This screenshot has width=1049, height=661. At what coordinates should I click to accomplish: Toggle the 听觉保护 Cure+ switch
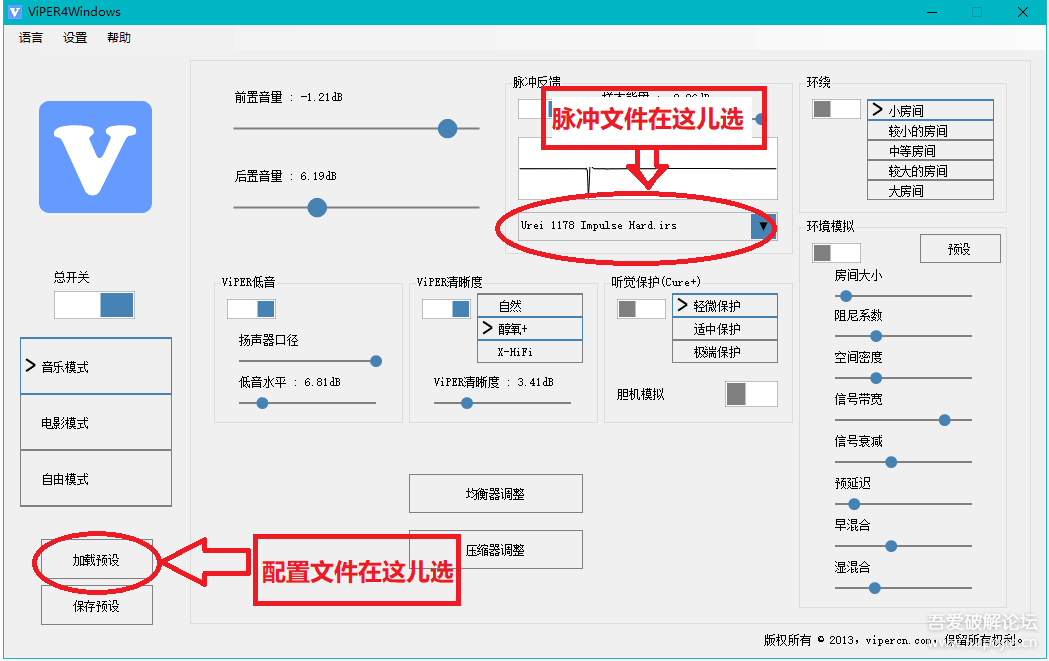(x=641, y=308)
